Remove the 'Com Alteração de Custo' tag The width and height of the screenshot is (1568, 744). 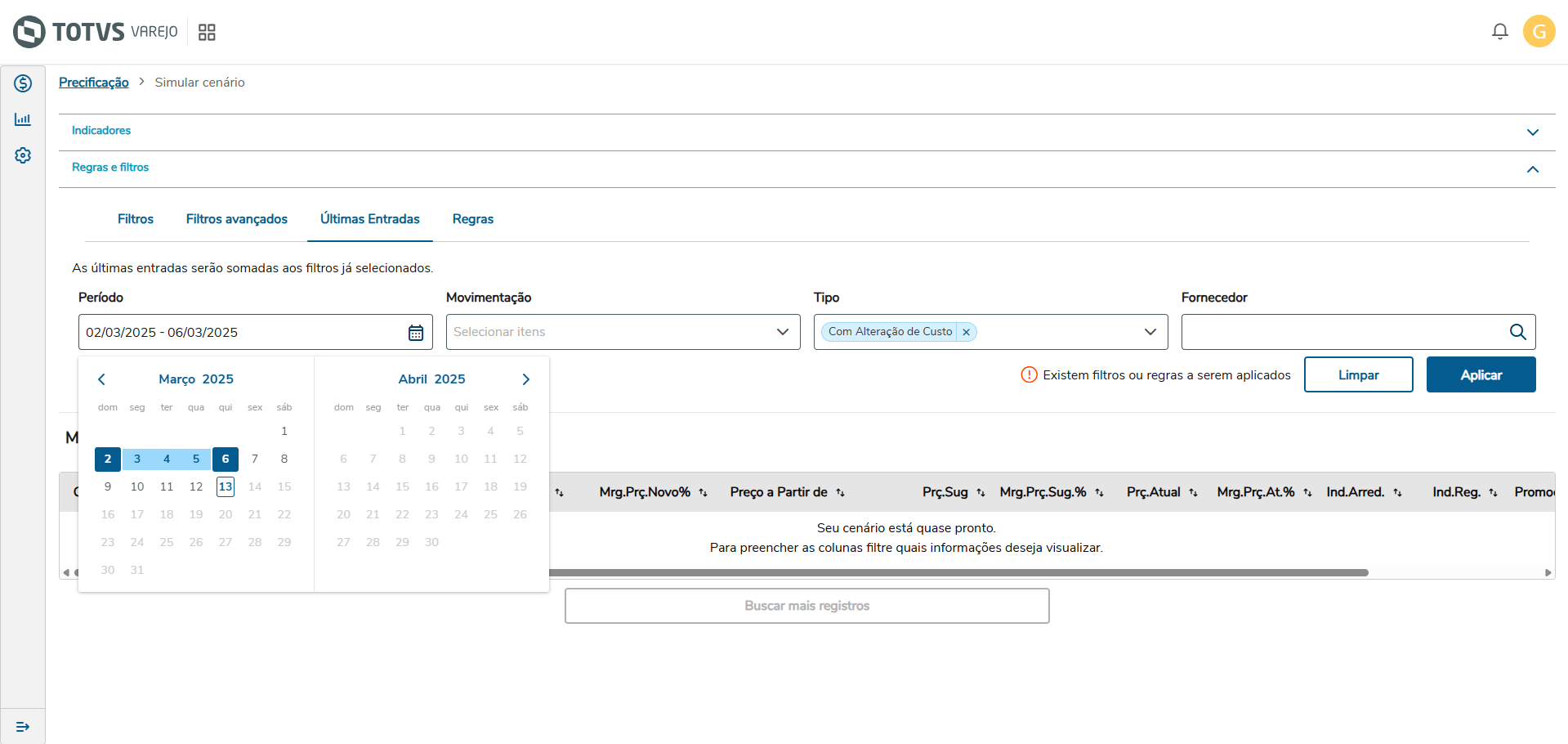click(966, 332)
